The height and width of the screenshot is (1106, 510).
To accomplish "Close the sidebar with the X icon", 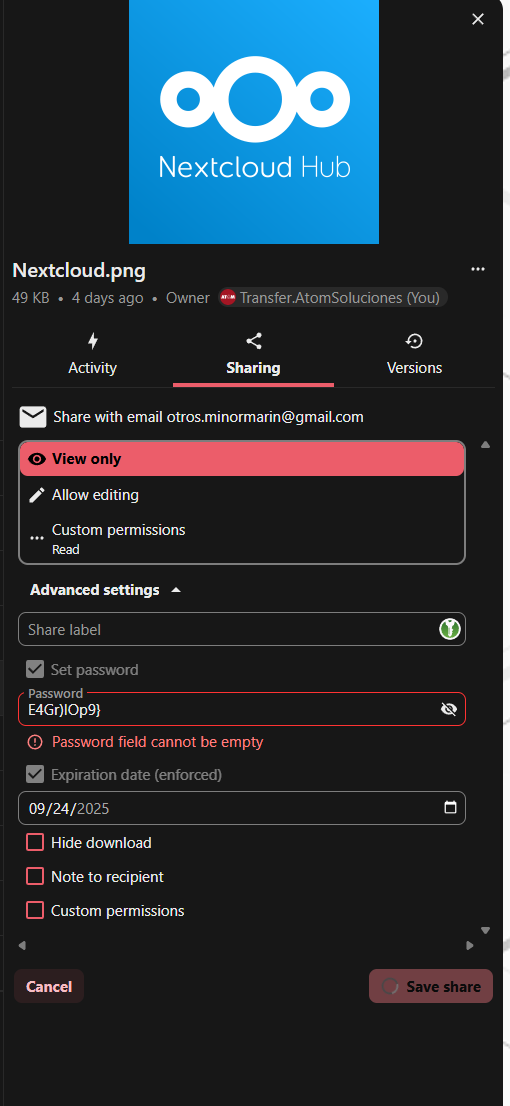I will pyautogui.click(x=478, y=19).
